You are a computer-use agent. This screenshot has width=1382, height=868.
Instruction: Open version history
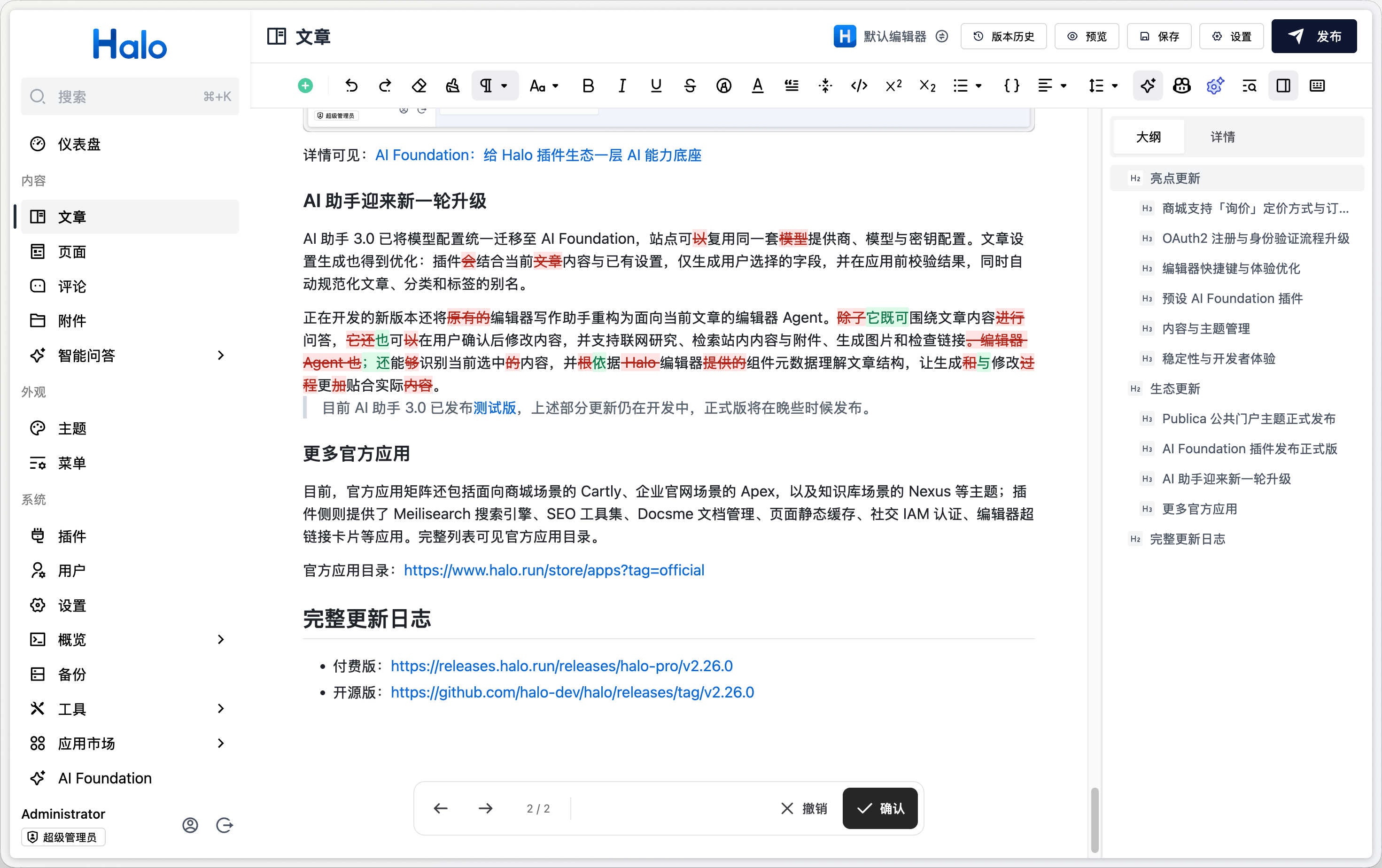pos(1004,37)
